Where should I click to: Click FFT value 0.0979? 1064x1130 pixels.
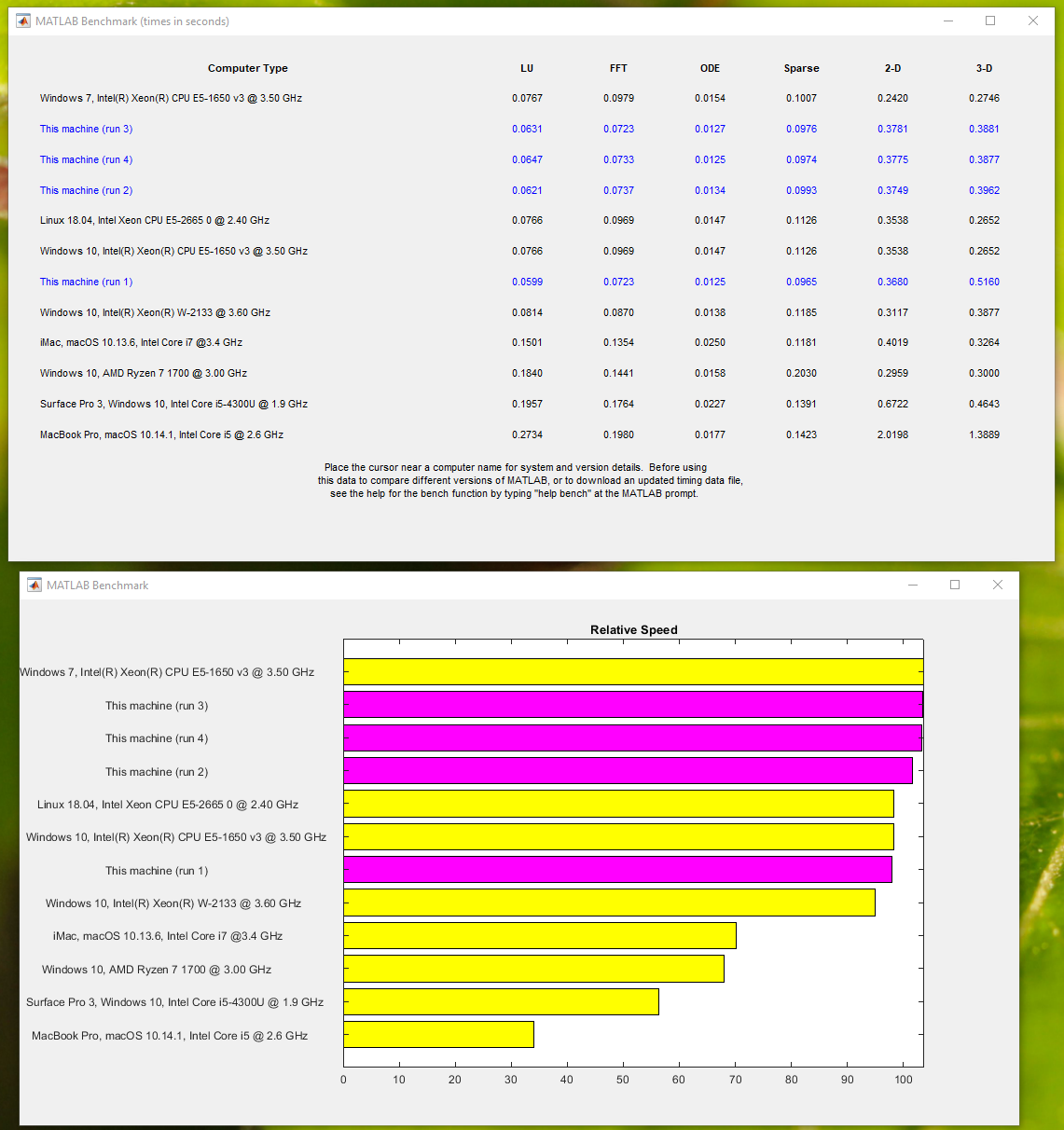(x=618, y=98)
